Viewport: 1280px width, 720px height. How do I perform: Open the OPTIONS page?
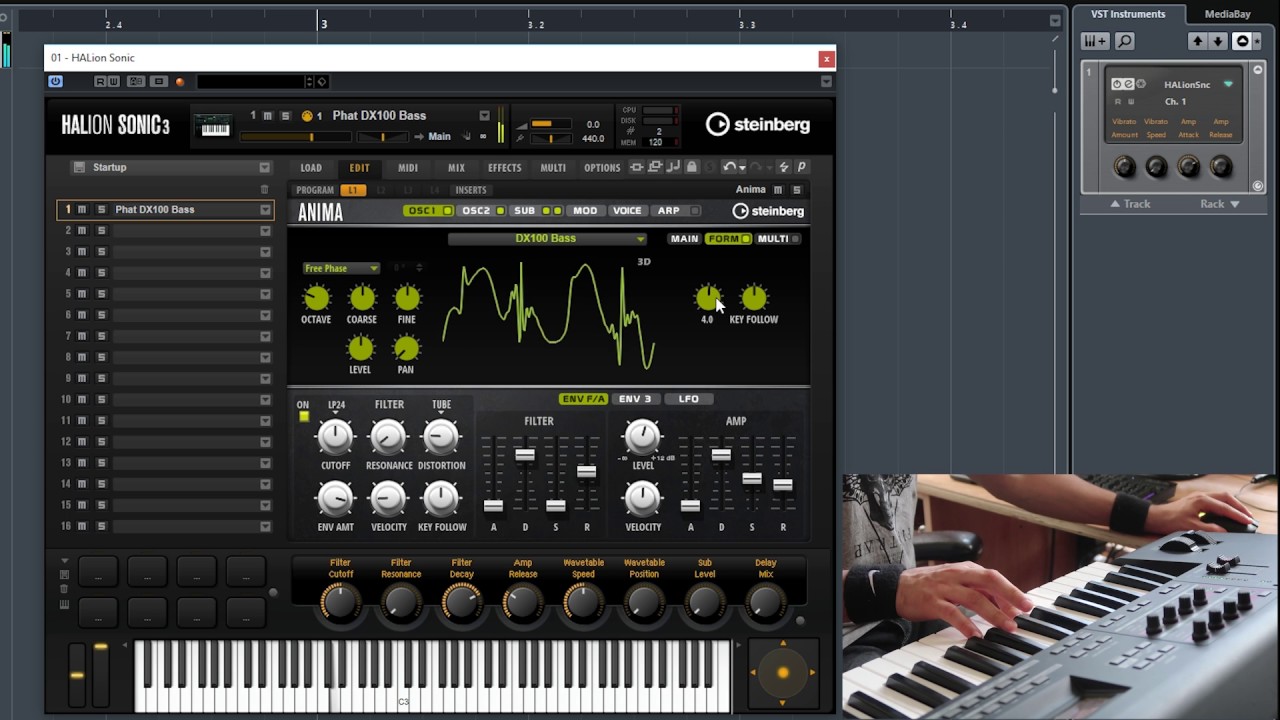coord(602,168)
